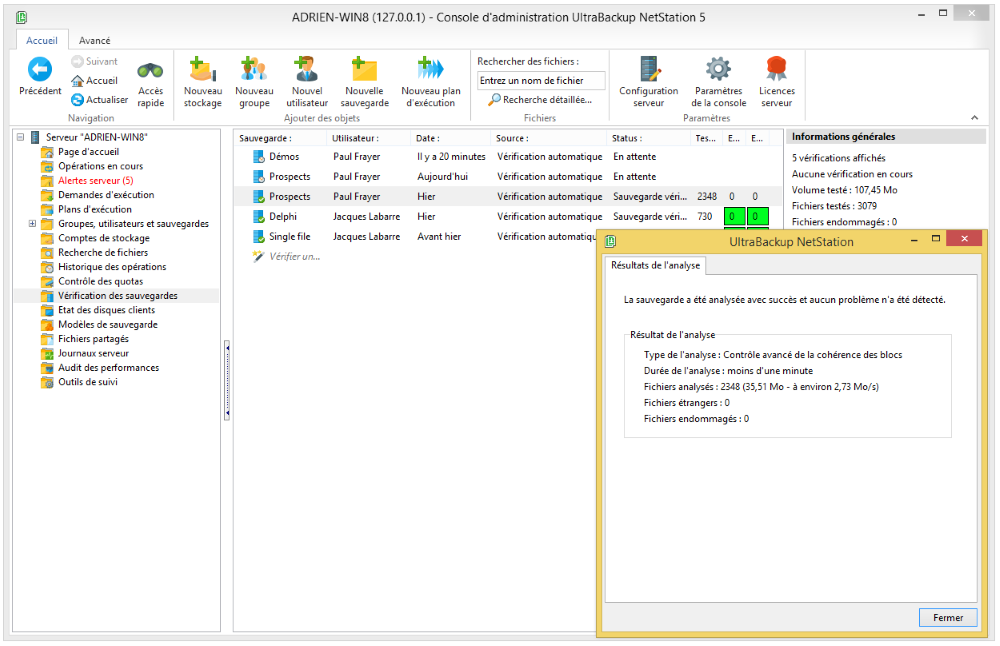The height and width of the screenshot is (646, 1000).
Task: Create a Nouvelle sauvegarde
Action: (364, 82)
